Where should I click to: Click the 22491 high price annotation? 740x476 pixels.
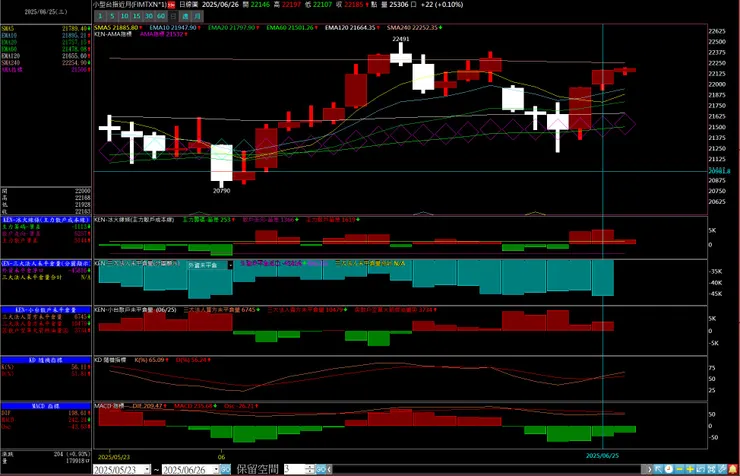pyautogui.click(x=401, y=39)
